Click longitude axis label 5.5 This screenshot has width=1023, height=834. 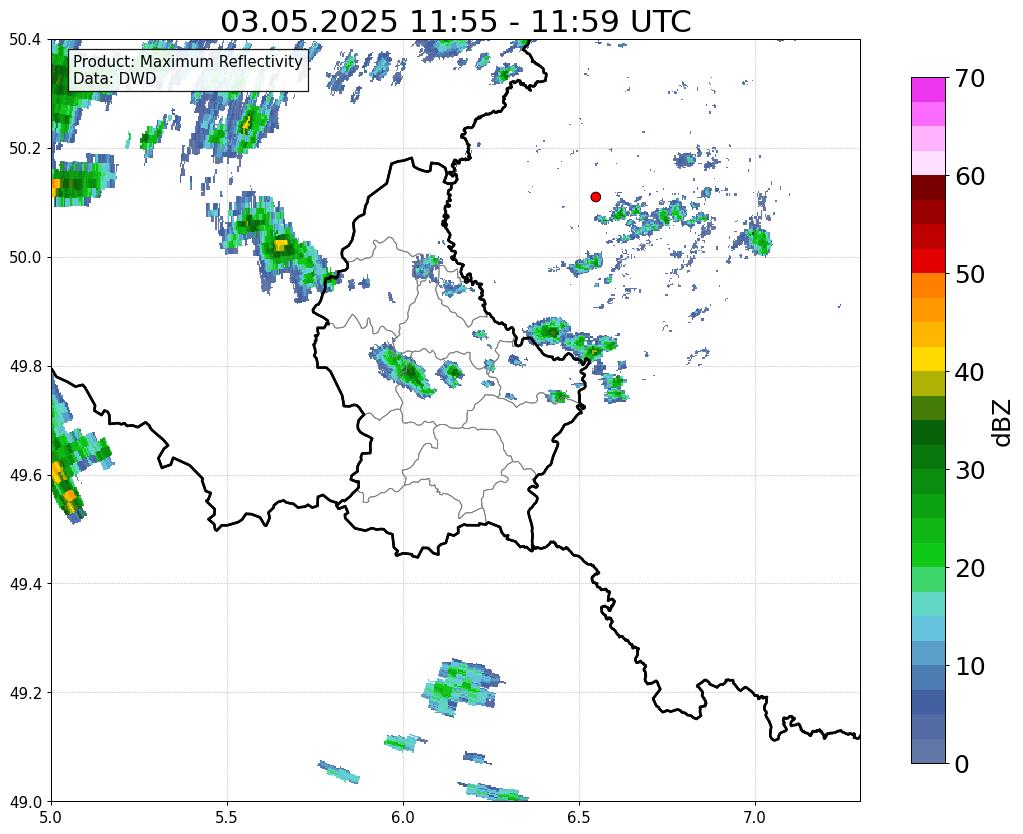pyautogui.click(x=227, y=817)
